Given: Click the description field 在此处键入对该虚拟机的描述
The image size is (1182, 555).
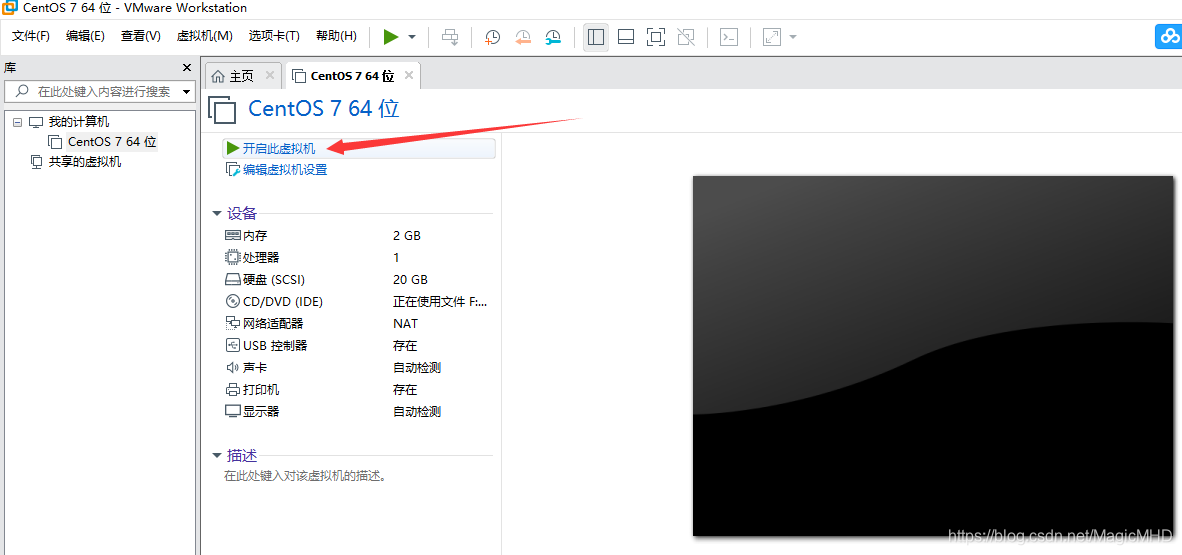Looking at the screenshot, I should (305, 477).
